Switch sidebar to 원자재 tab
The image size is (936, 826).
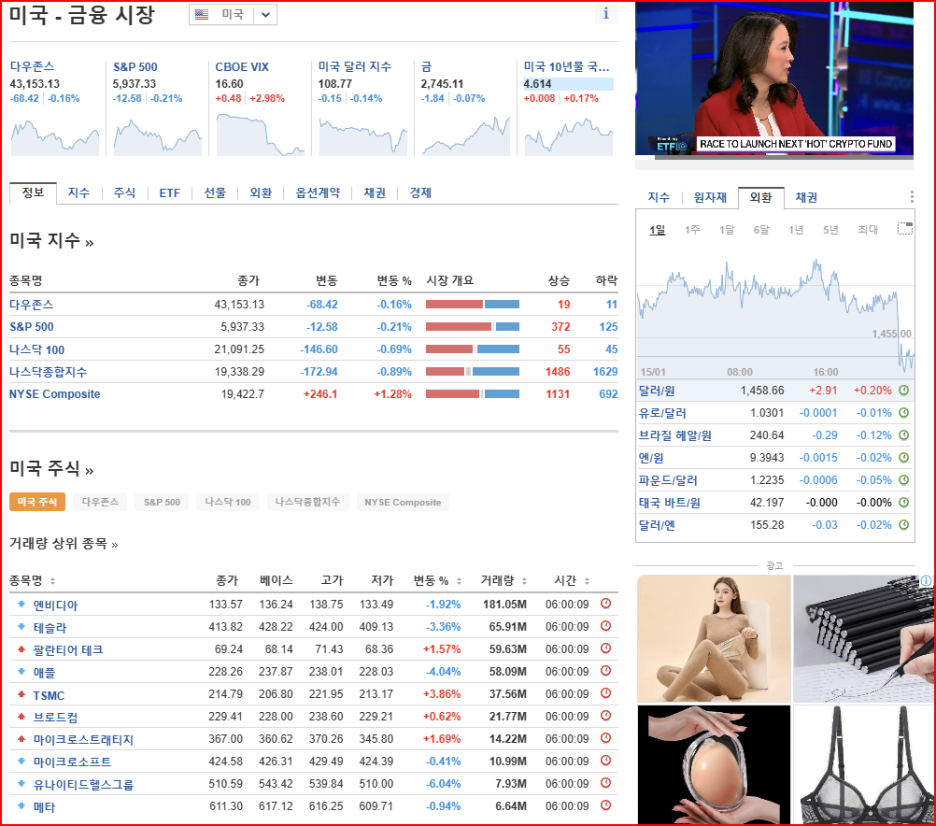710,197
